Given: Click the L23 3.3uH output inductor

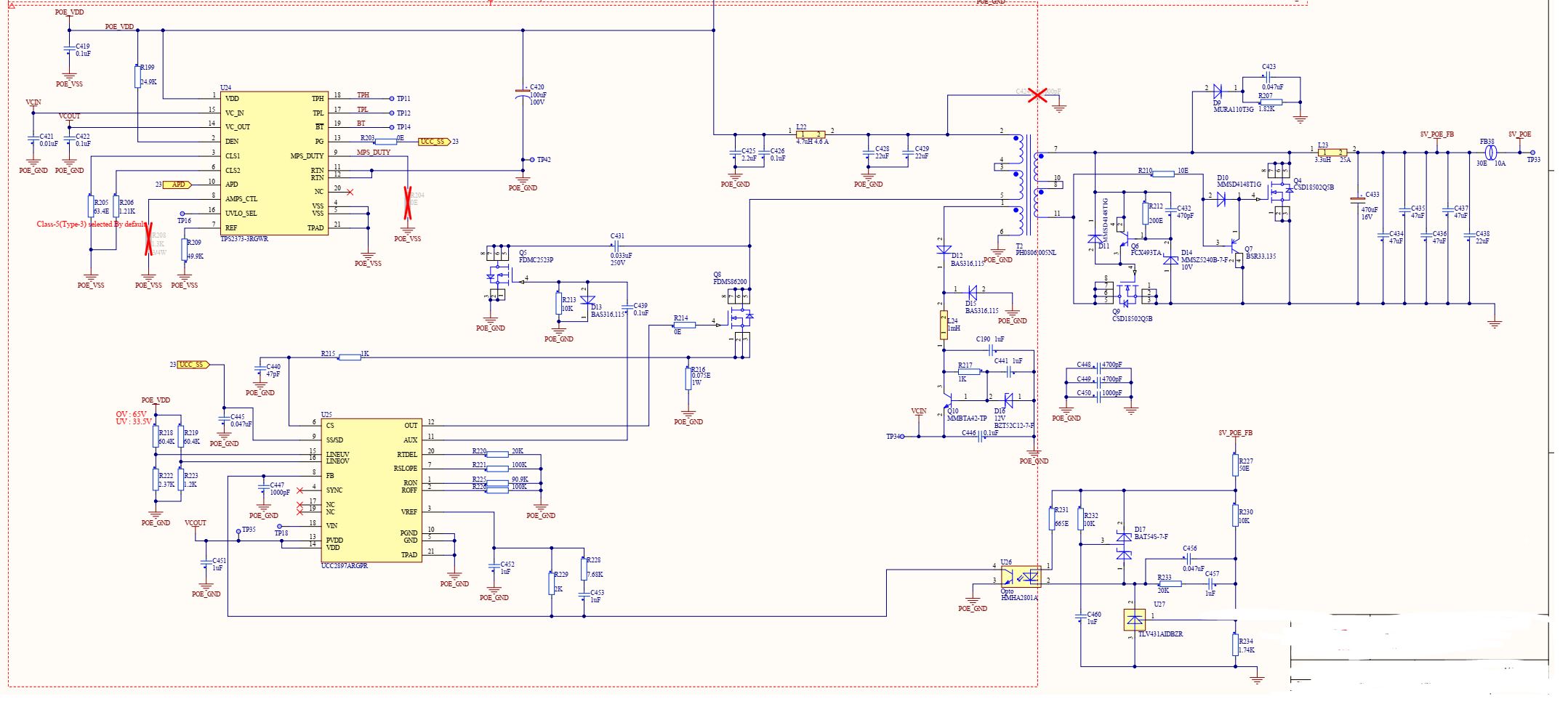Looking at the screenshot, I should (x=1332, y=153).
